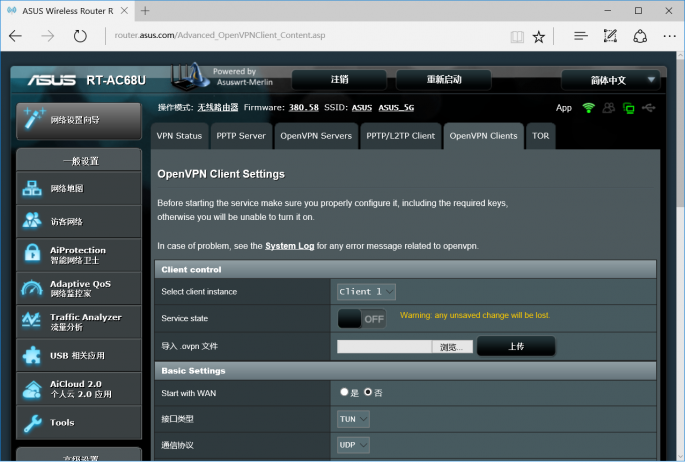Open 网络设置向导 wizard wand icon

34,118
